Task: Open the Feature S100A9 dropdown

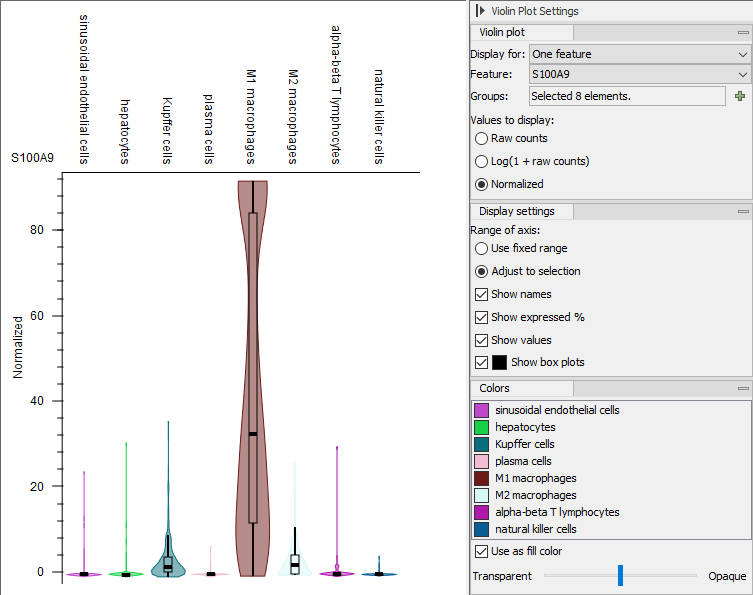Action: click(x=640, y=74)
